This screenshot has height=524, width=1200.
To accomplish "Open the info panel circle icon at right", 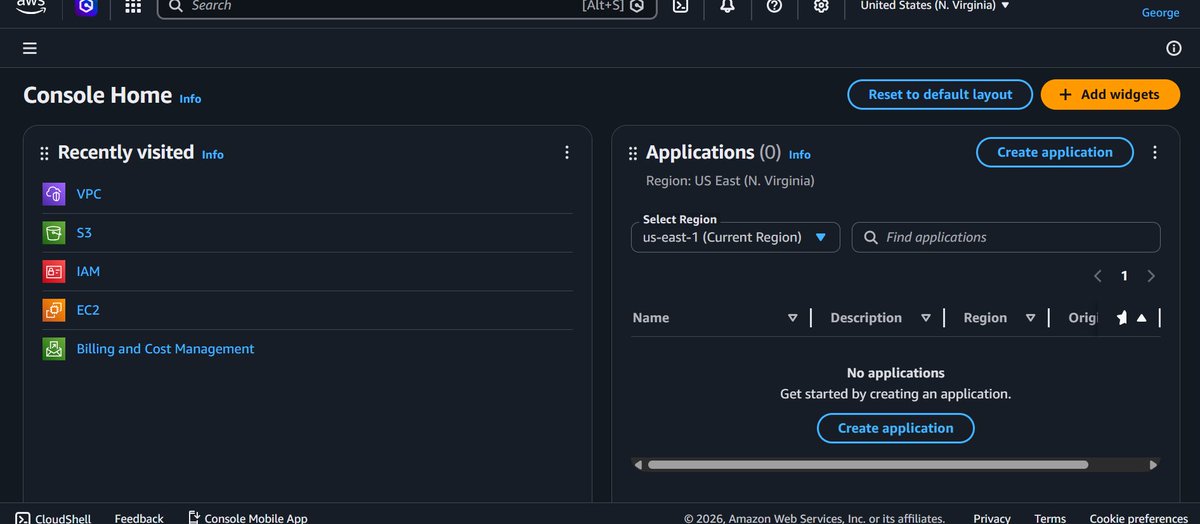I will [x=1174, y=48].
